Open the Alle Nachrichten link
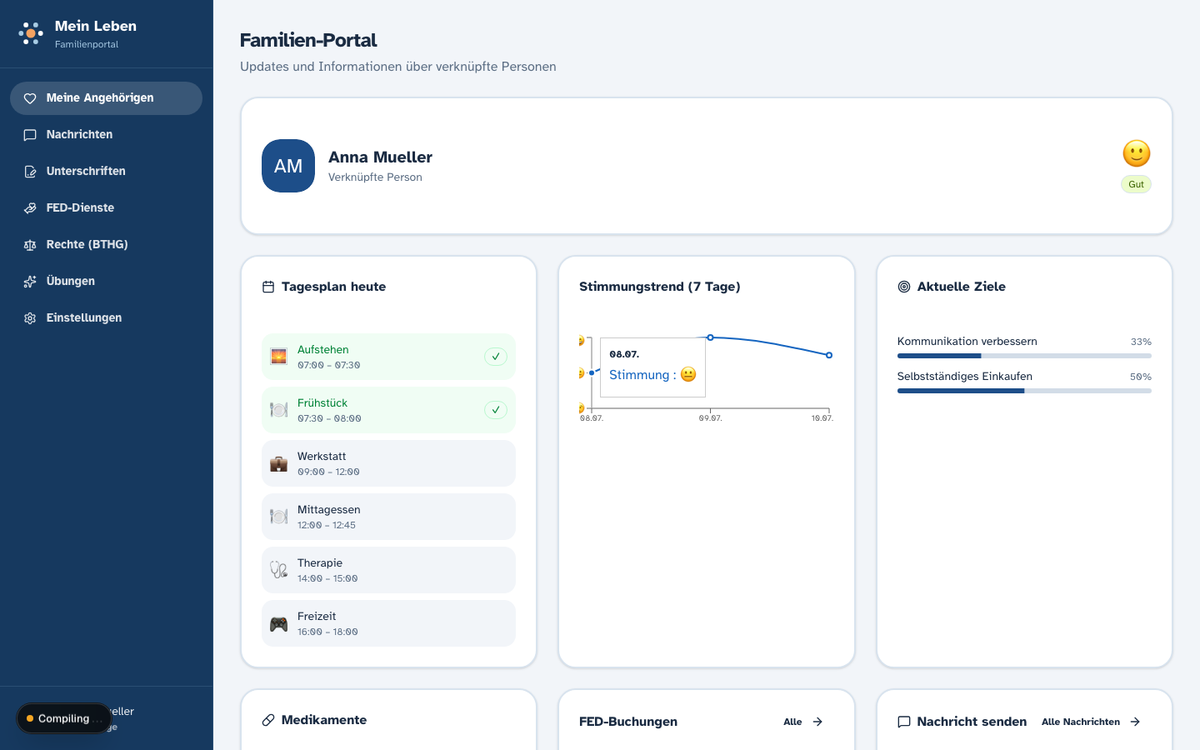This screenshot has width=1200, height=750. [1091, 721]
